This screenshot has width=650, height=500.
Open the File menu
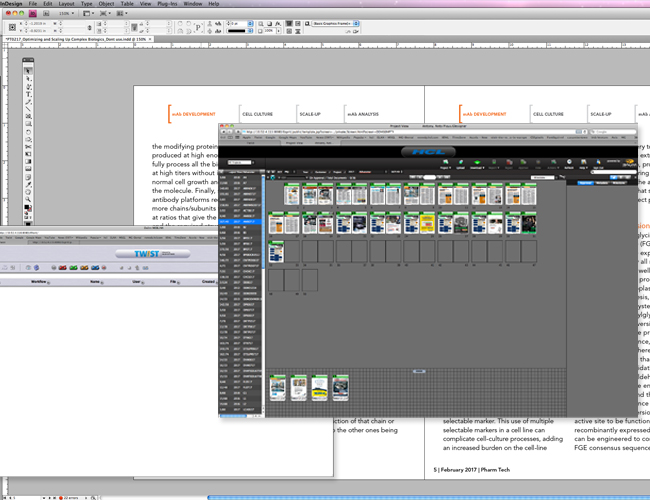(32, 4)
